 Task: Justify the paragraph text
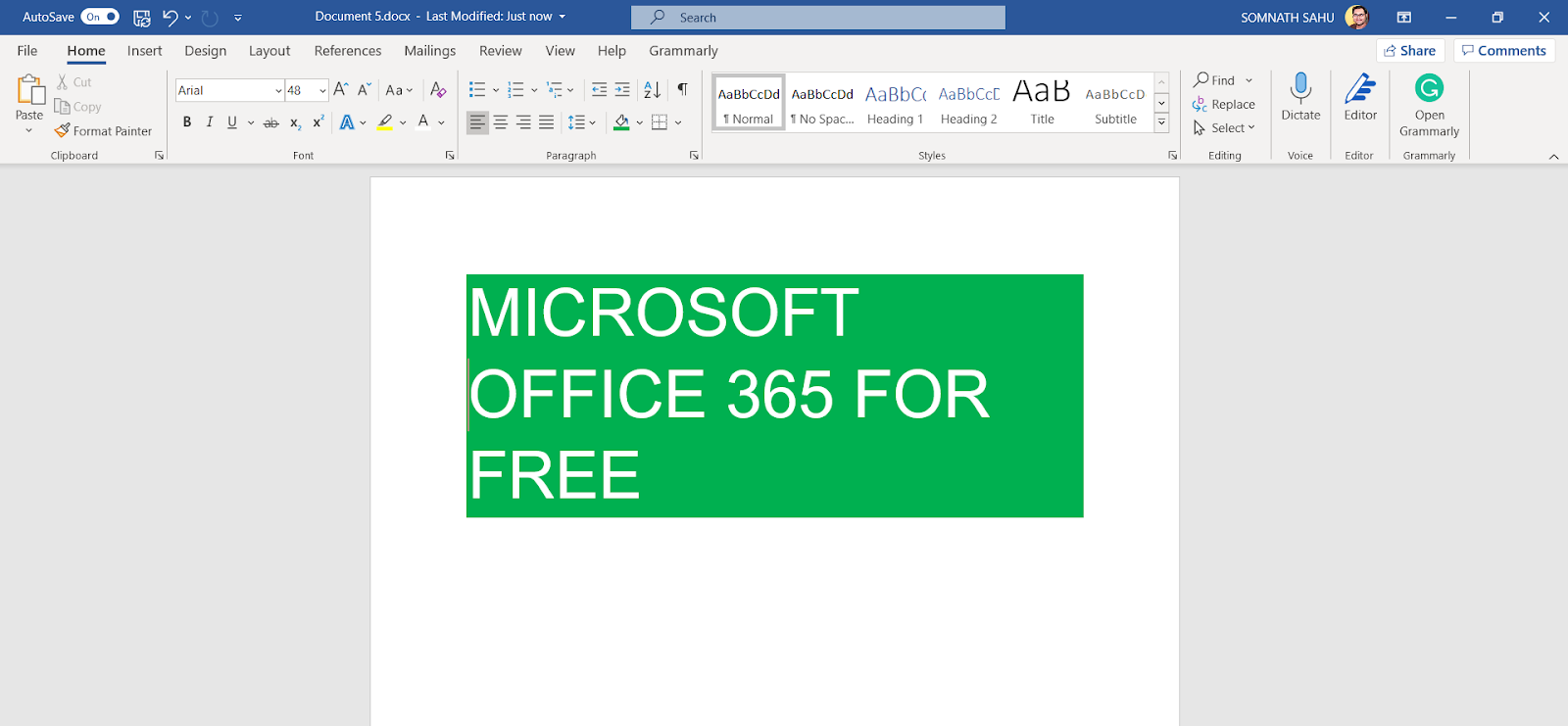coord(547,122)
